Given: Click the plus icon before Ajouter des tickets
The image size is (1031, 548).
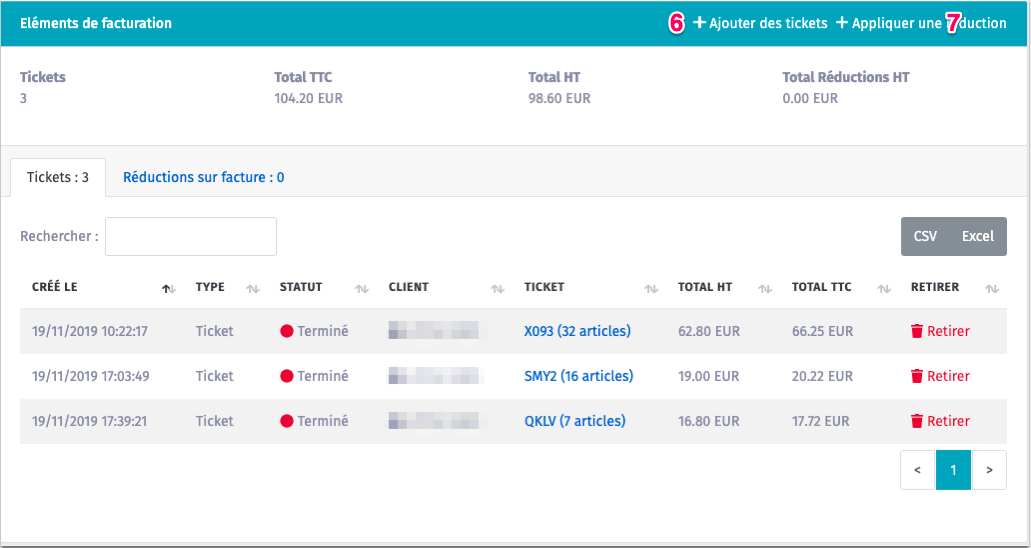Looking at the screenshot, I should tap(699, 23).
